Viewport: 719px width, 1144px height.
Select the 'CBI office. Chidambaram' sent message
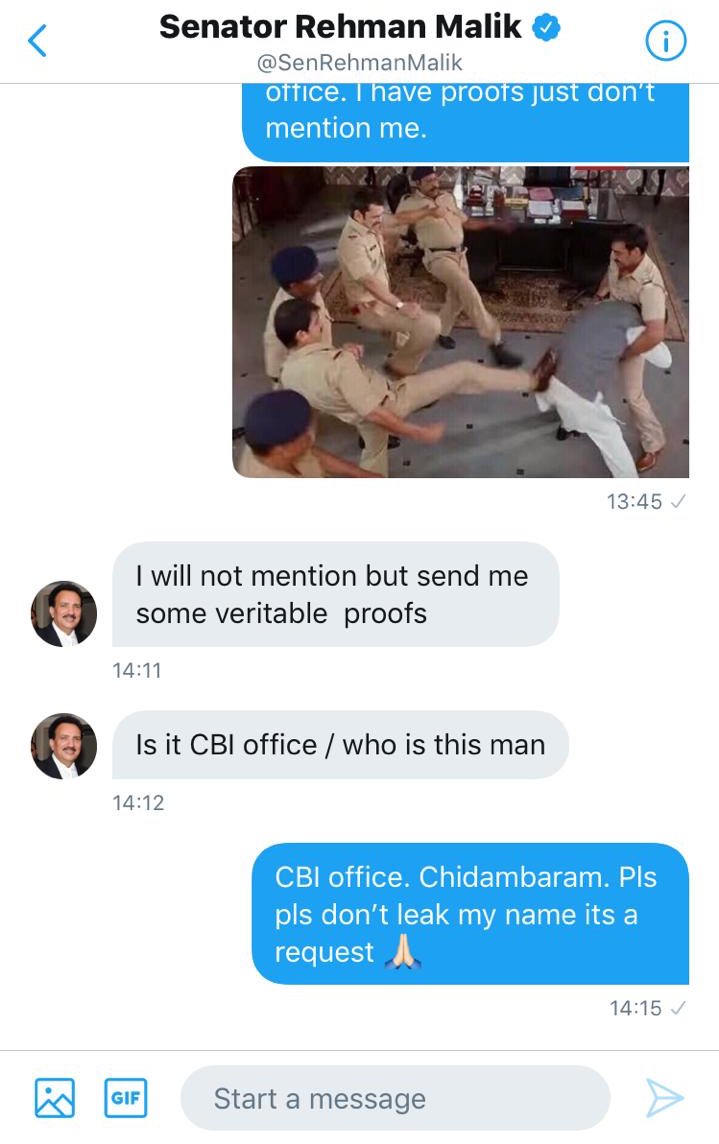click(470, 913)
